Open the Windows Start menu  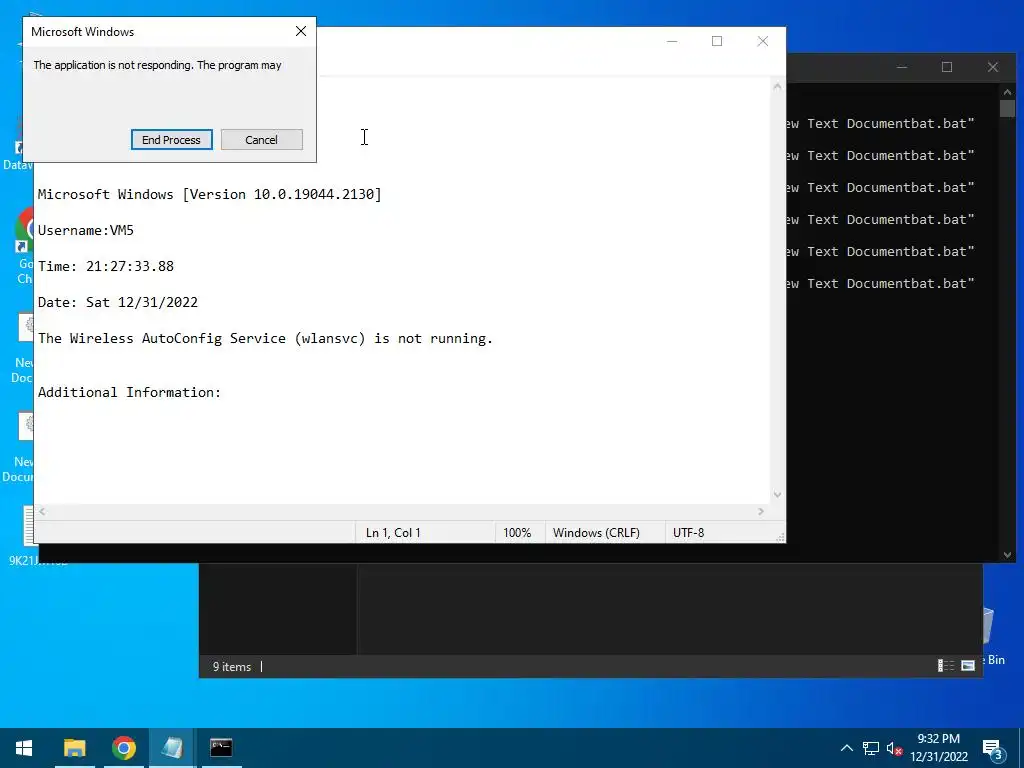(x=24, y=748)
